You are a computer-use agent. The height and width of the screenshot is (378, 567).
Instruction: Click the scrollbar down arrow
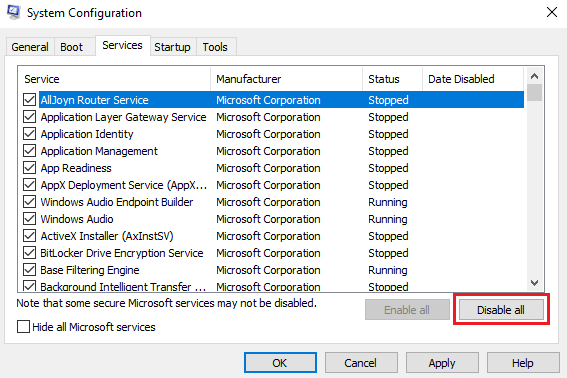tap(534, 283)
